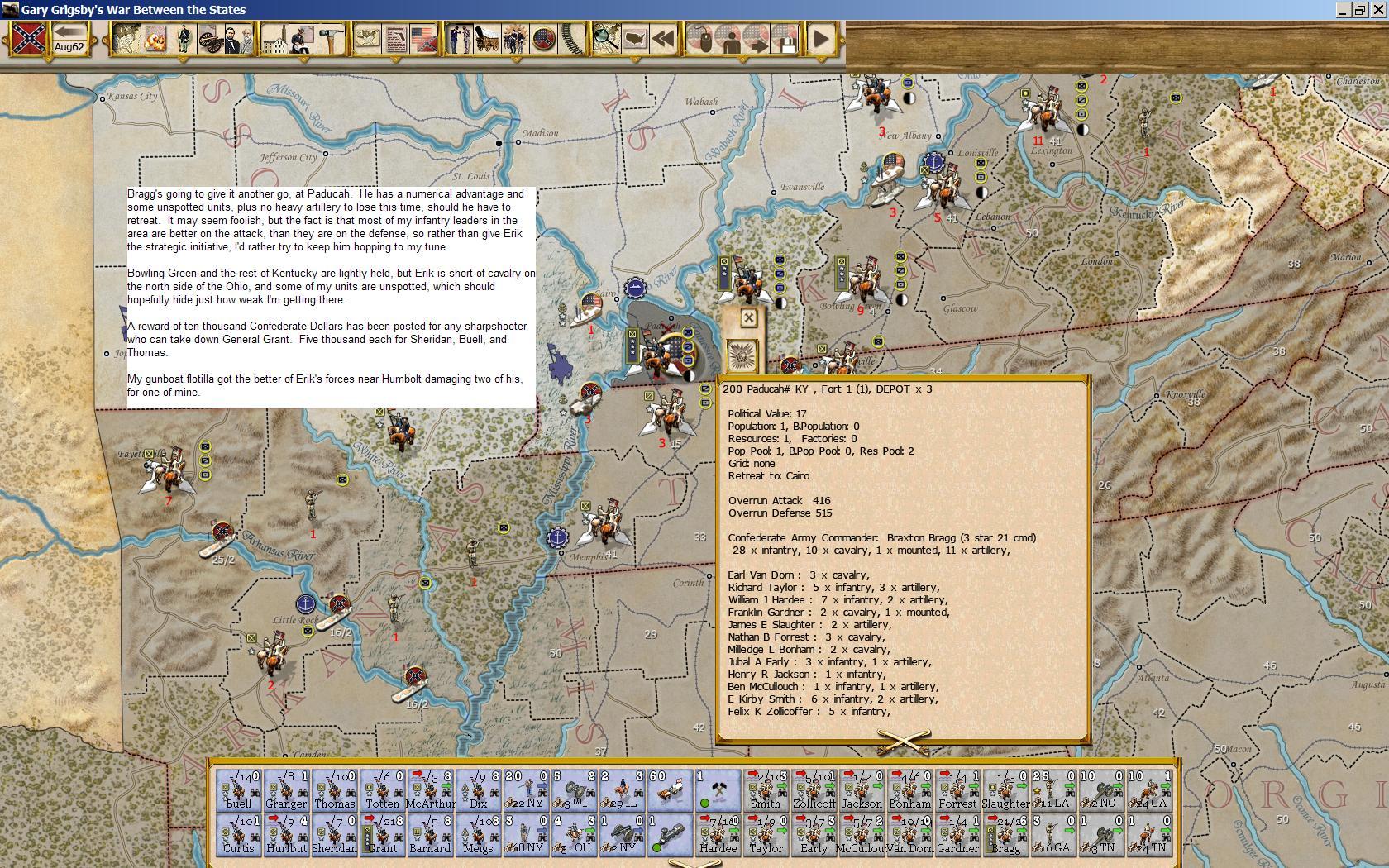Select the Forrest leader card

[x=957, y=789]
